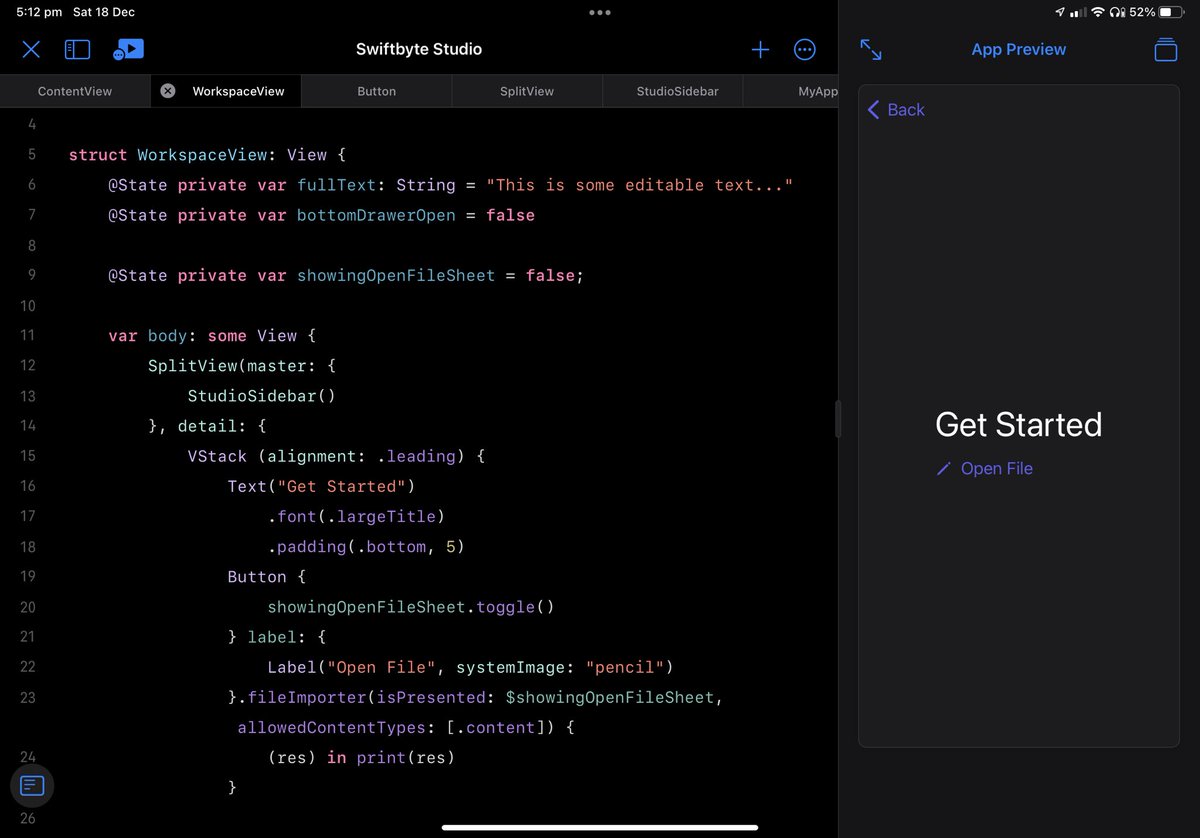Tap the floating editor widget bottom-left

(32, 786)
